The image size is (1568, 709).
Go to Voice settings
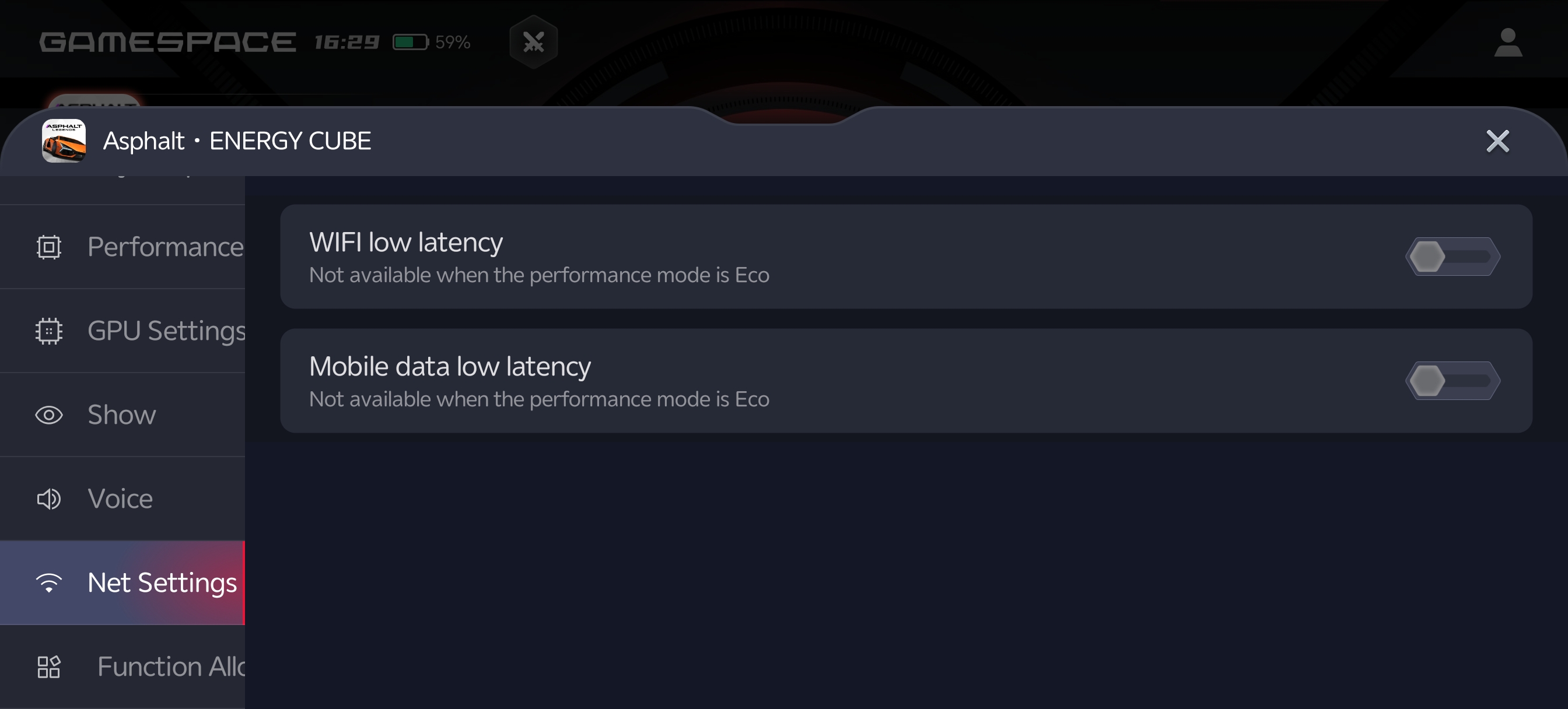click(121, 499)
